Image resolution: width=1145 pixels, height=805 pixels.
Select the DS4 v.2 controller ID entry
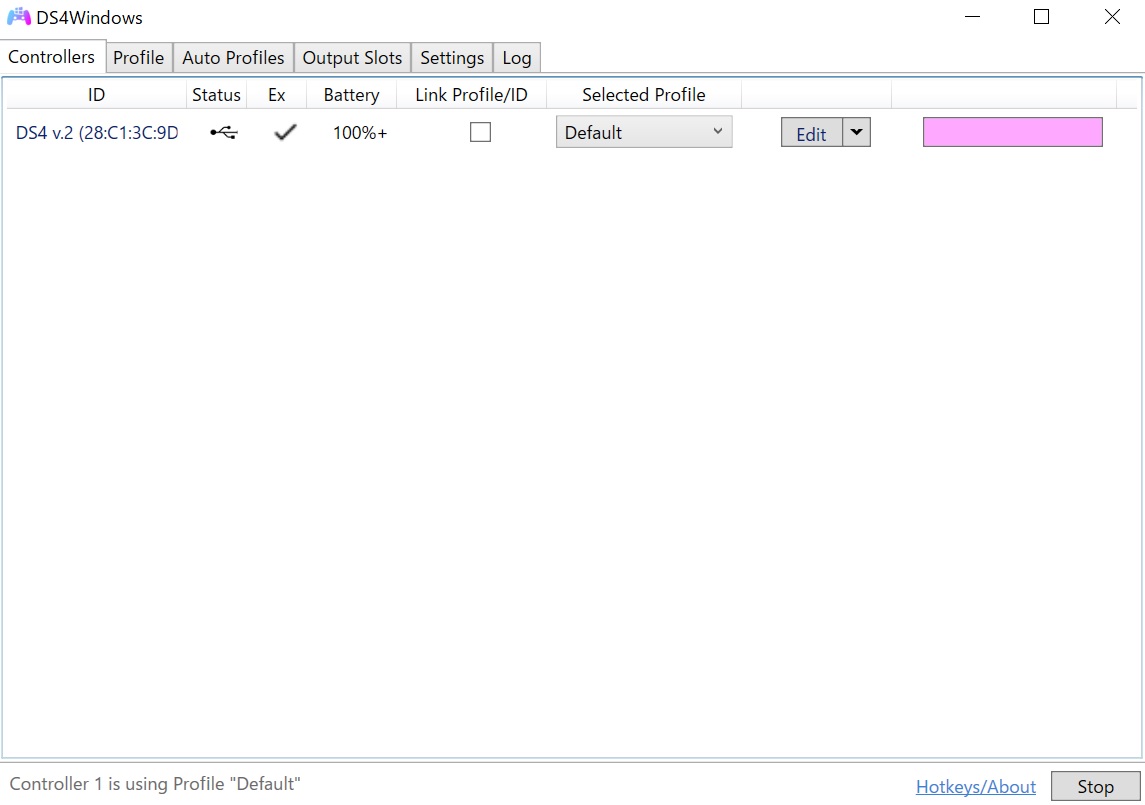[97, 132]
